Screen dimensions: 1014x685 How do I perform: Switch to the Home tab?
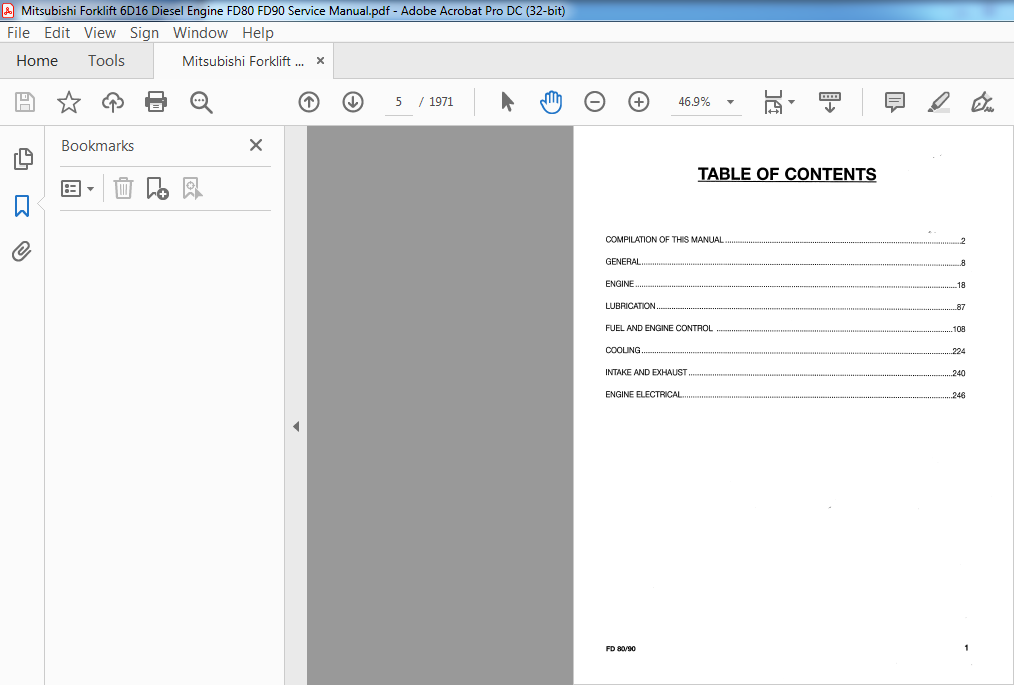tap(37, 61)
